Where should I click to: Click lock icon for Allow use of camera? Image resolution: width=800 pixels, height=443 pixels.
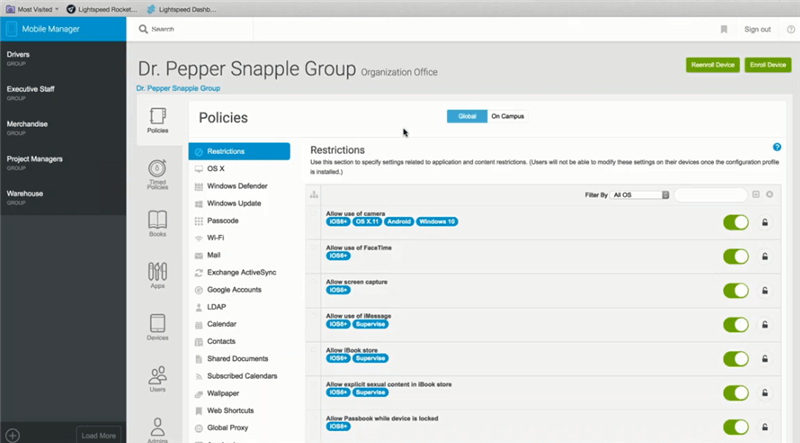(x=765, y=223)
